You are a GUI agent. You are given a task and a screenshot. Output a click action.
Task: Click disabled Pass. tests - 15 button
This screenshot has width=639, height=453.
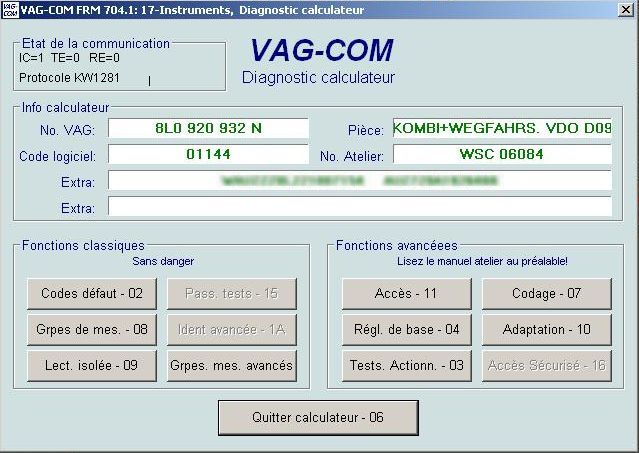pos(232,294)
